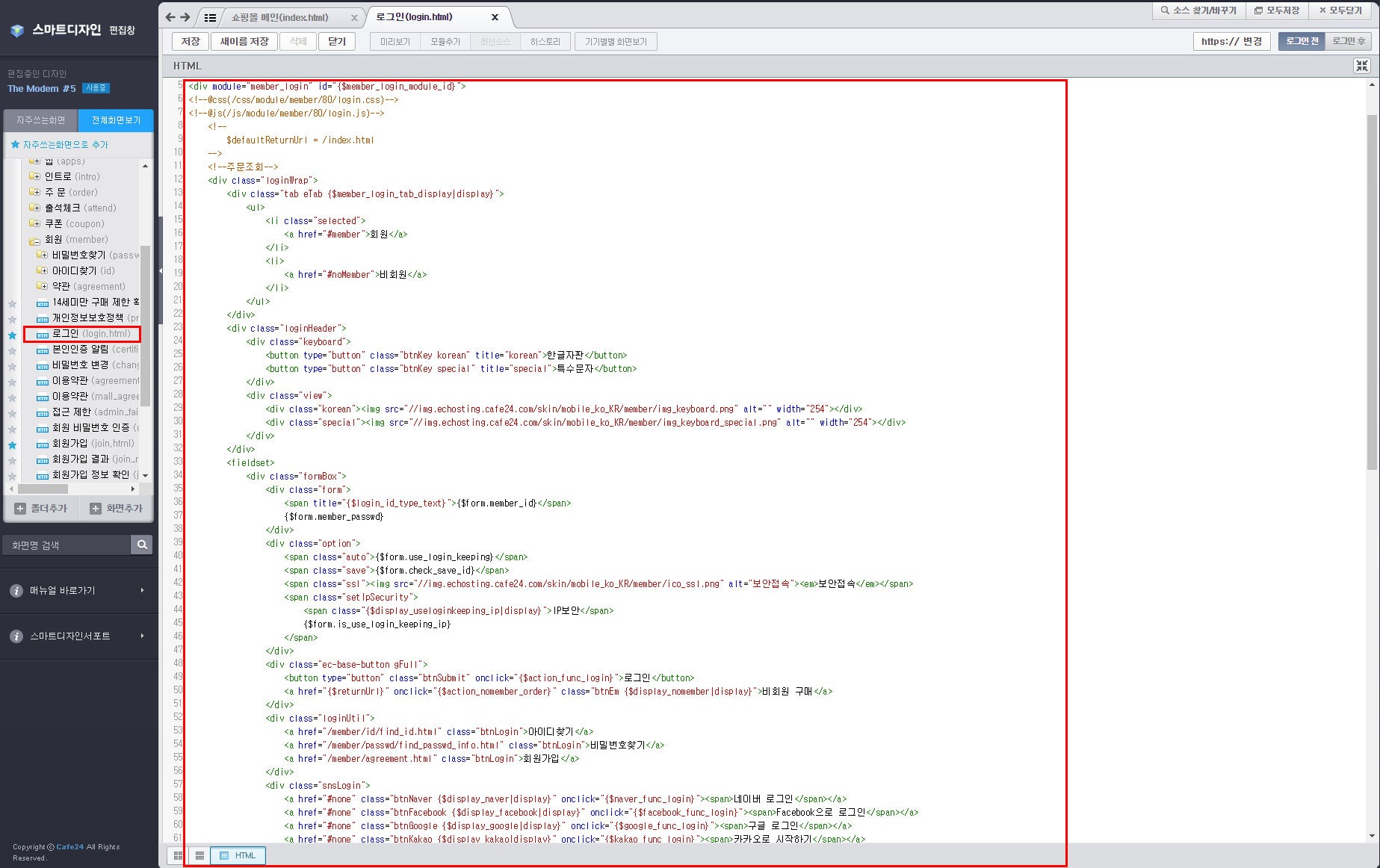Open the tab list icon
The width and height of the screenshot is (1380, 868).
[x=210, y=18]
